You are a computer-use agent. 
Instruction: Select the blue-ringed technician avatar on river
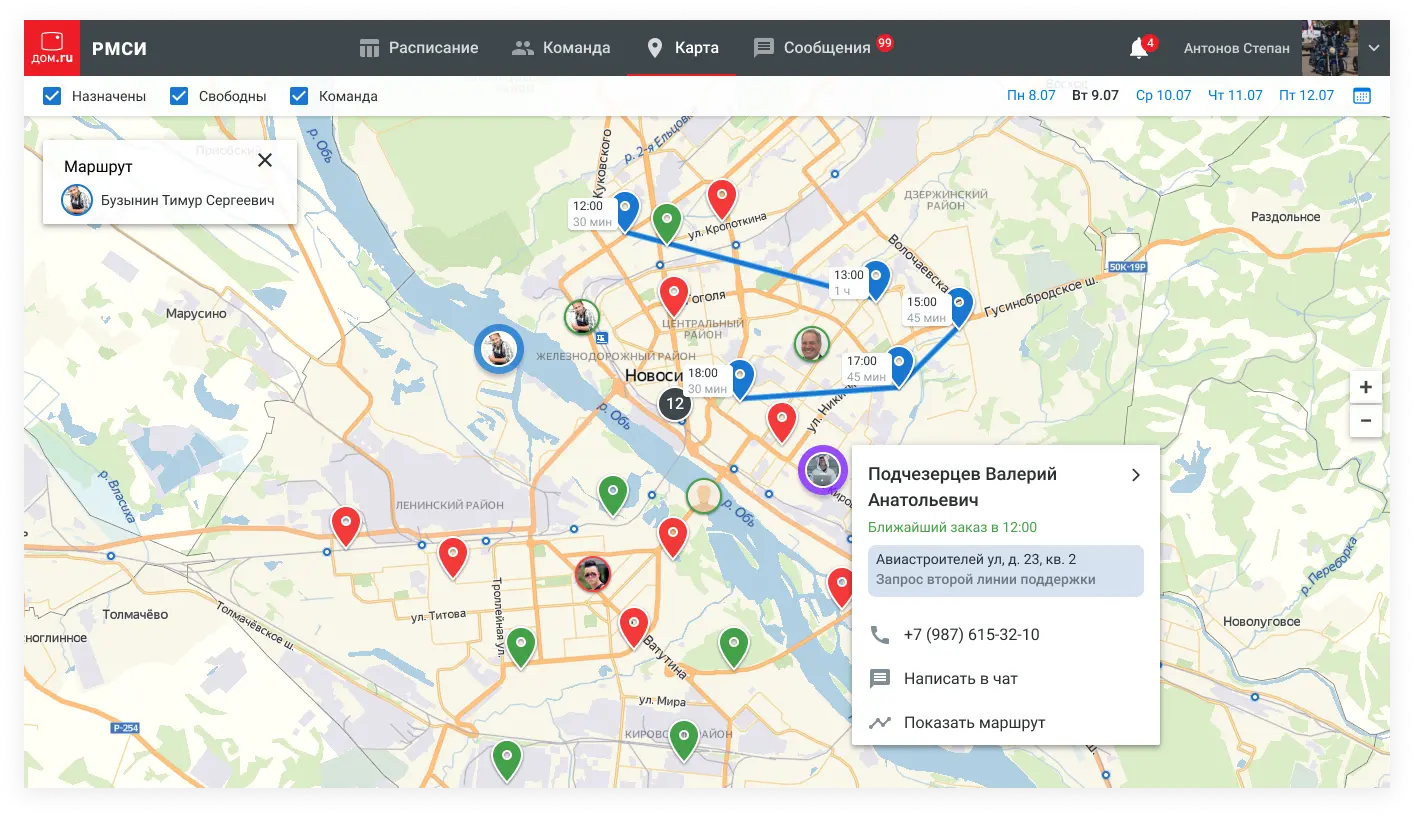click(x=499, y=349)
